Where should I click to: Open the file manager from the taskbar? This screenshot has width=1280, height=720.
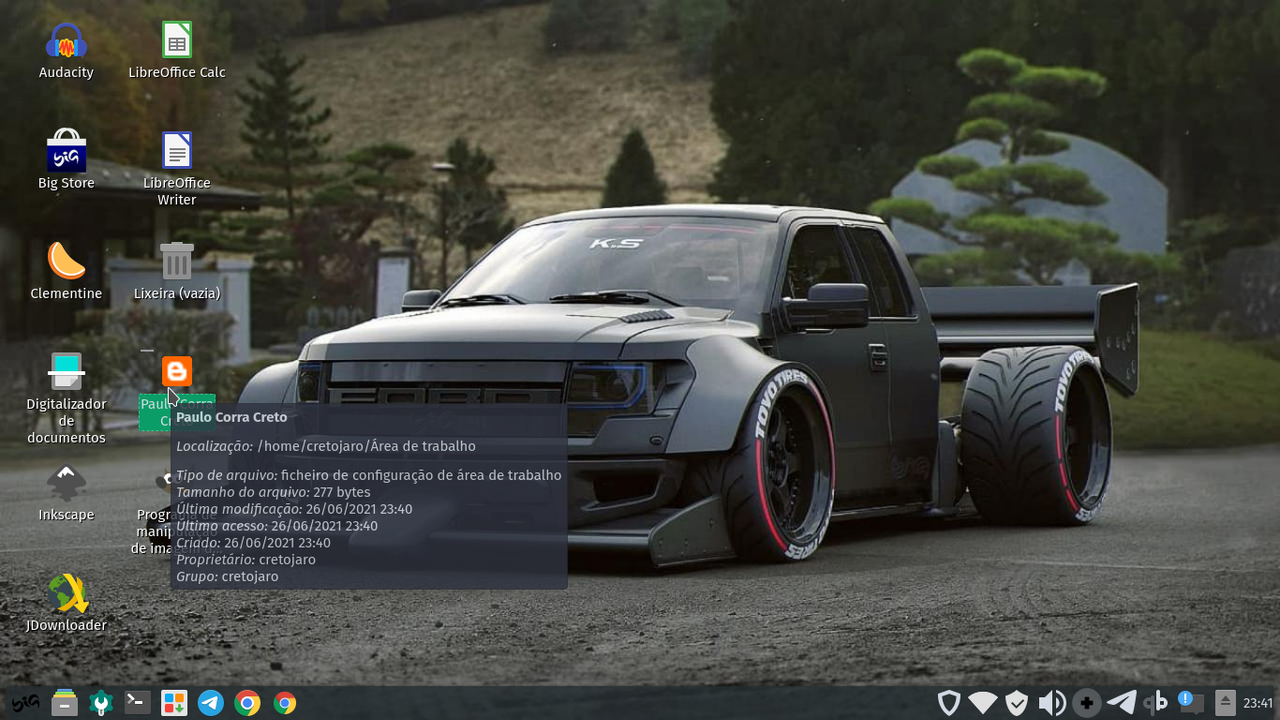pyautogui.click(x=64, y=703)
